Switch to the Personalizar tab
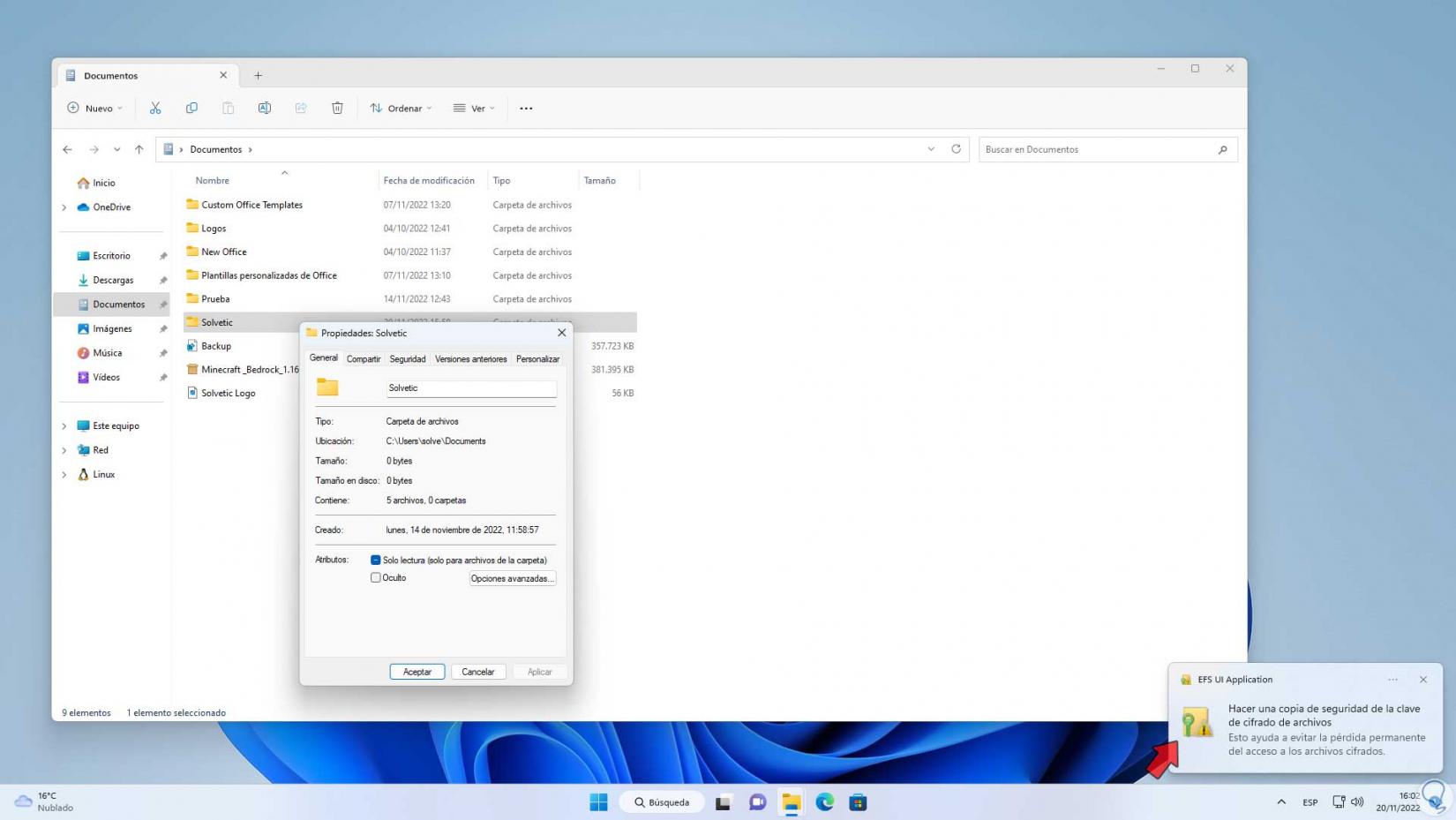Viewport: 1456px width, 820px height. pyautogui.click(x=537, y=359)
